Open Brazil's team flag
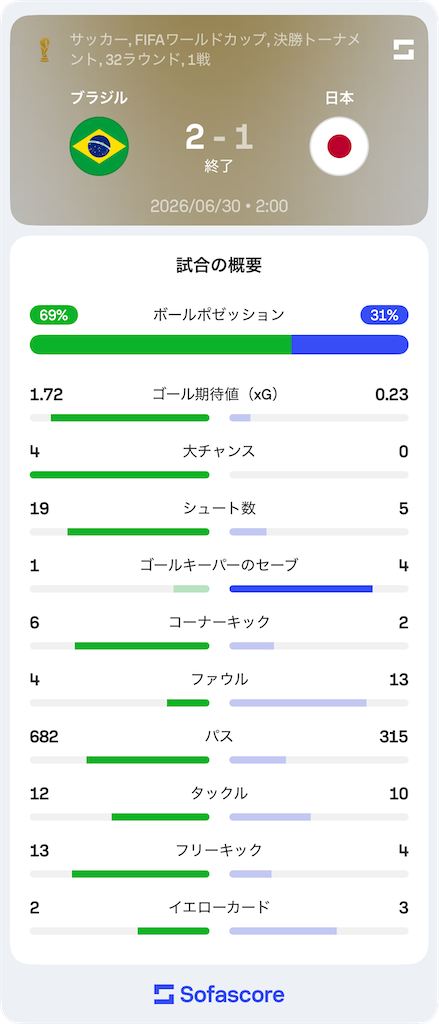The height and width of the screenshot is (1024, 439). [x=99, y=146]
